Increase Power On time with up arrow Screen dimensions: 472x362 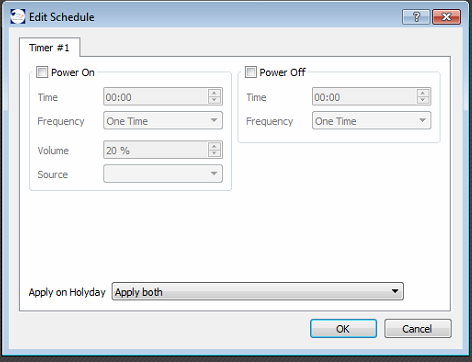click(x=214, y=93)
